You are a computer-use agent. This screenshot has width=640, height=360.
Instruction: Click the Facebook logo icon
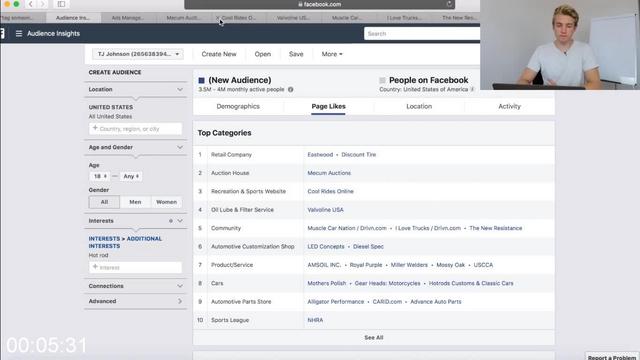coord(2,33)
